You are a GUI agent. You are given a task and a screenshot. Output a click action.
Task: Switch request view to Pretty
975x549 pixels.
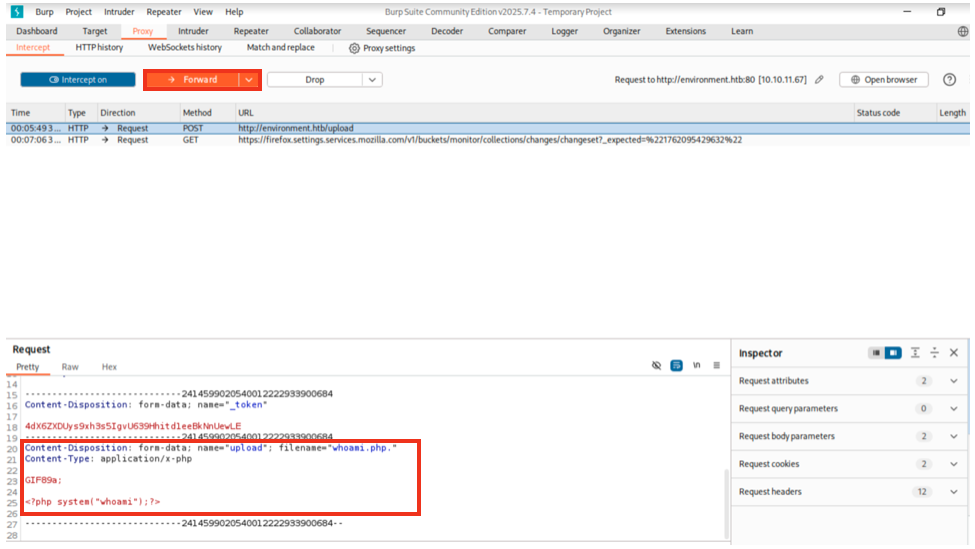(27, 367)
